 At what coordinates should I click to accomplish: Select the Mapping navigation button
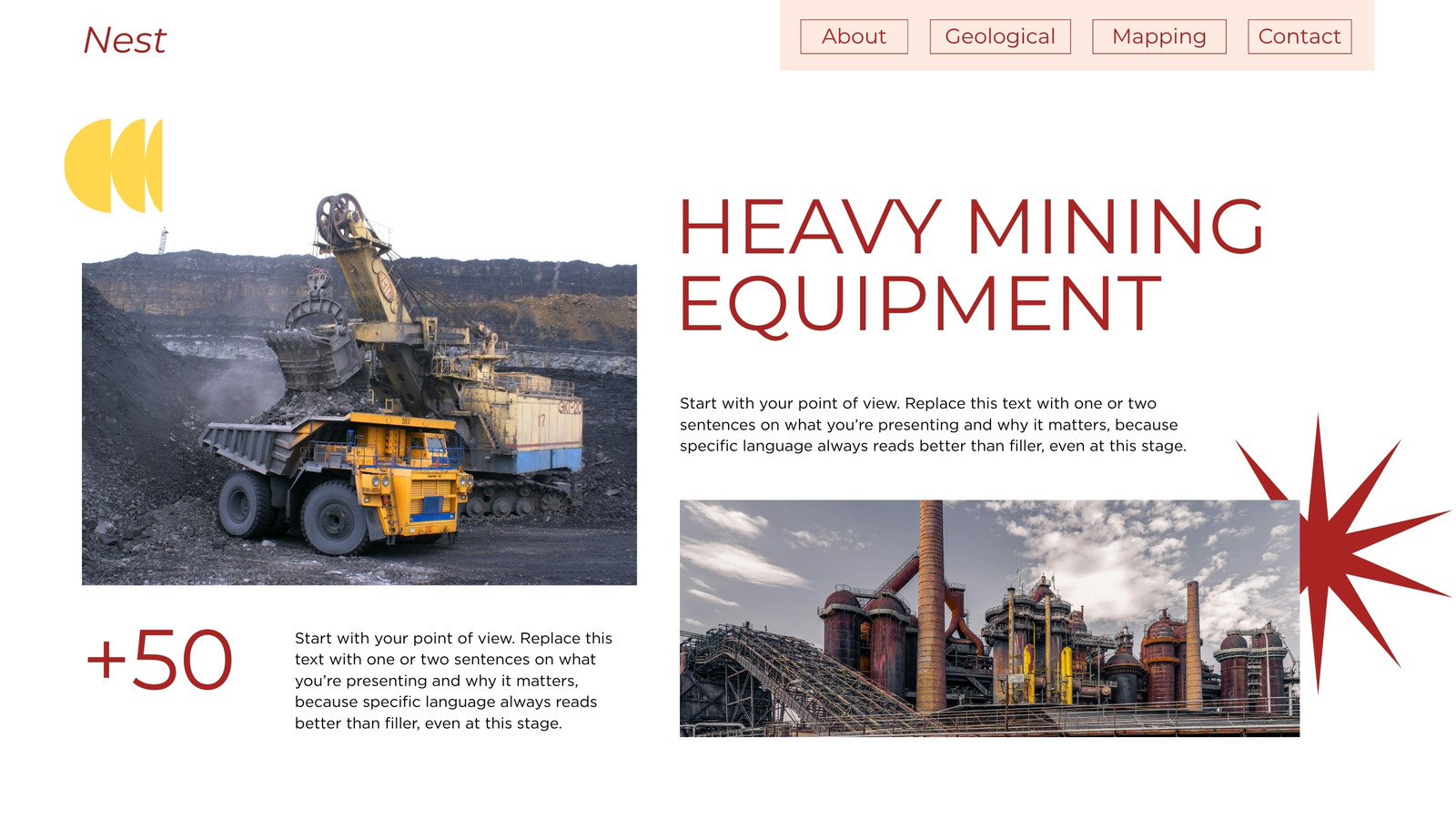(1158, 36)
